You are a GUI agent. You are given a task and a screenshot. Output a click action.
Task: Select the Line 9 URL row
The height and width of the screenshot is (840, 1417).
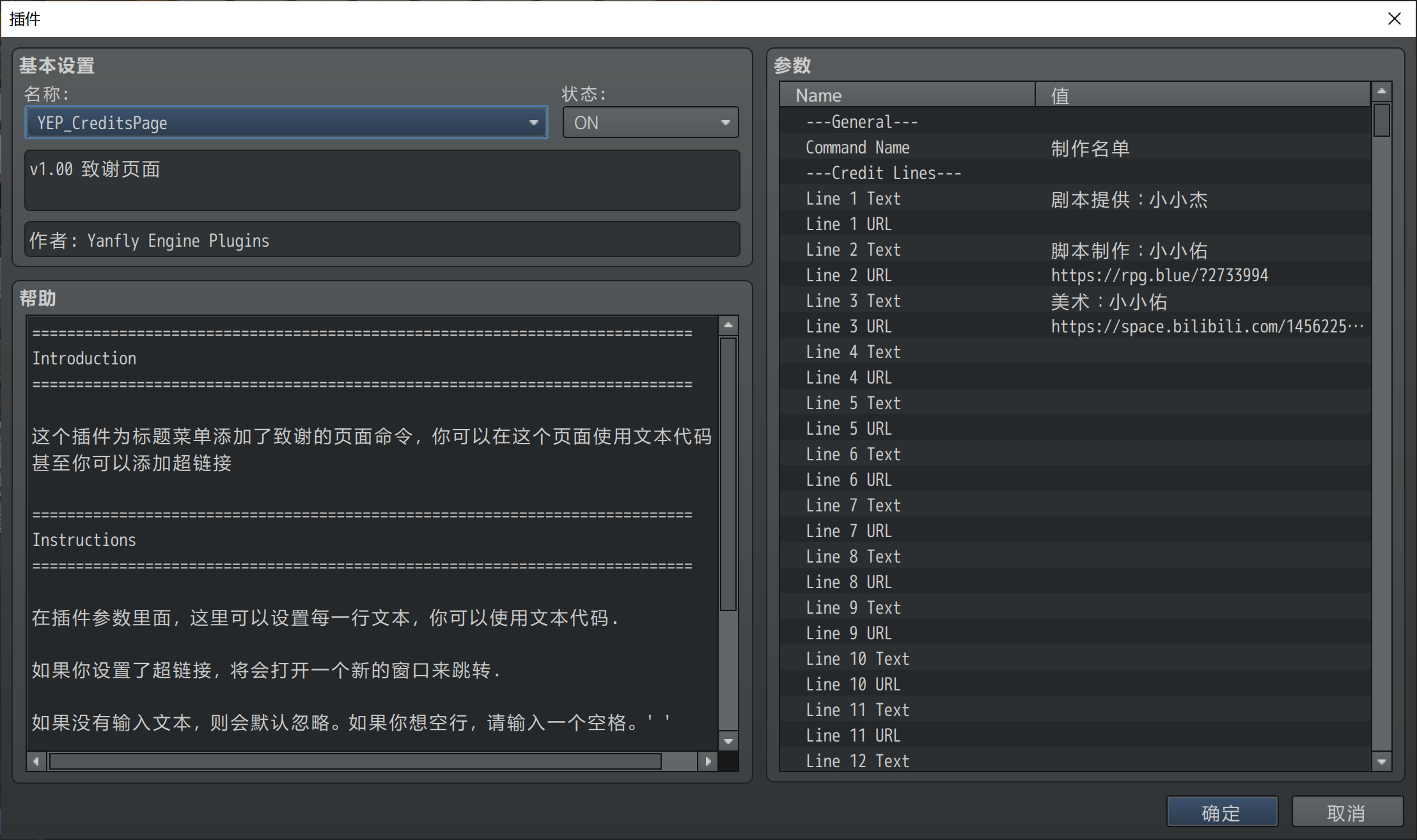(1075, 633)
